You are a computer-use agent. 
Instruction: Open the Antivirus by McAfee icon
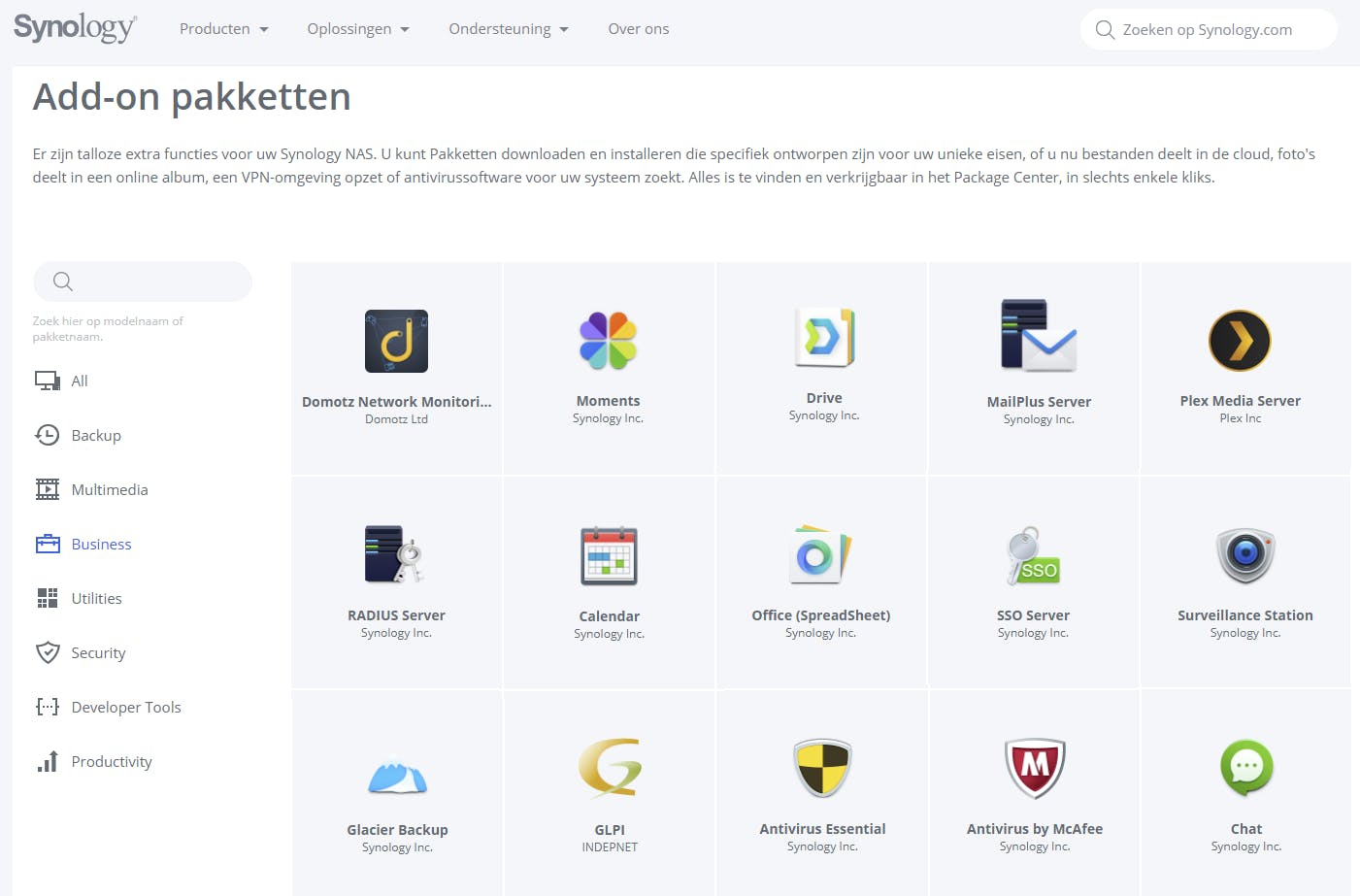[x=1035, y=767]
